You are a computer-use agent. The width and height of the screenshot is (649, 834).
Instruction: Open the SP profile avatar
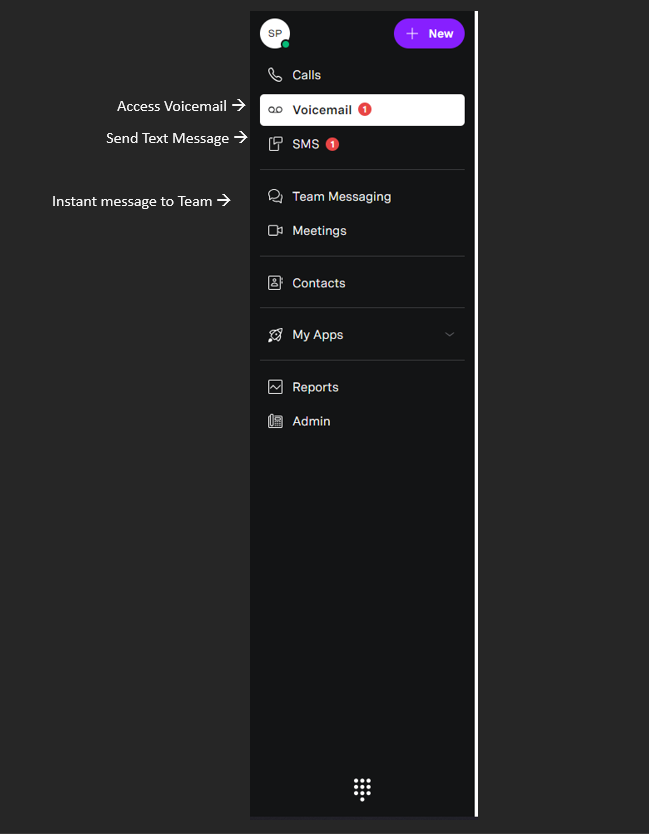(x=274, y=33)
